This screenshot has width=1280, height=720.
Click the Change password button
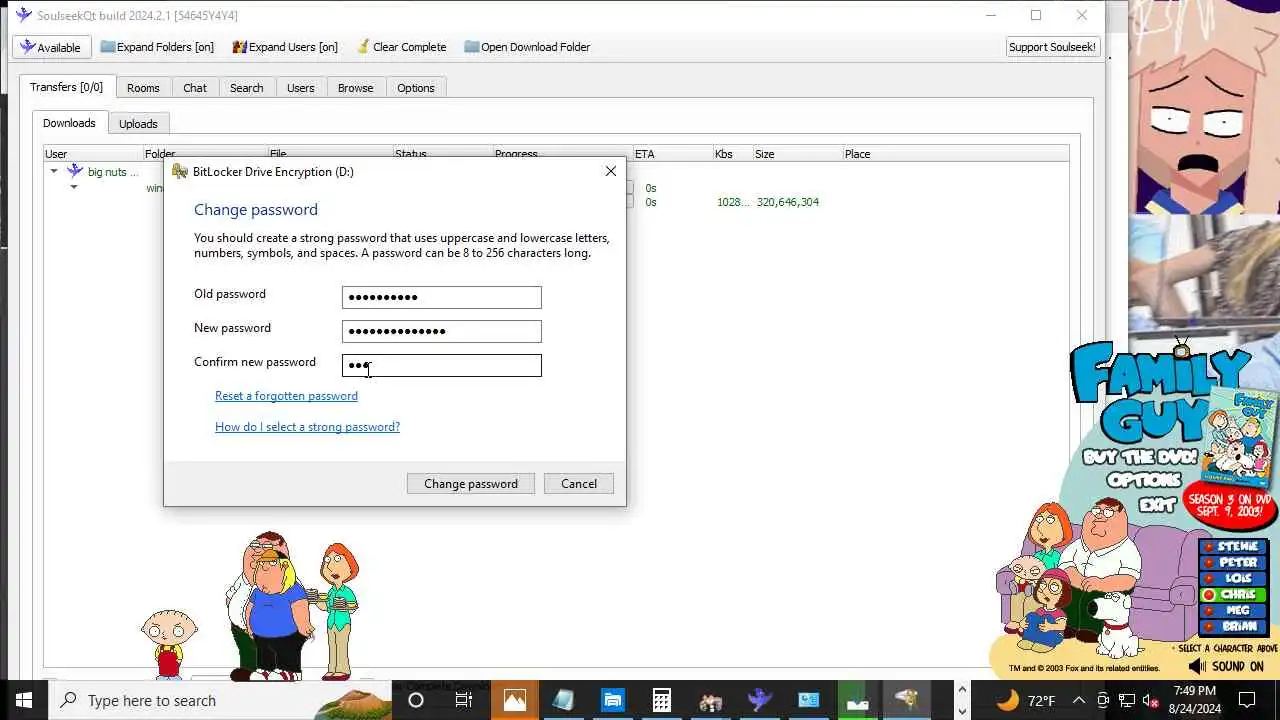click(471, 484)
